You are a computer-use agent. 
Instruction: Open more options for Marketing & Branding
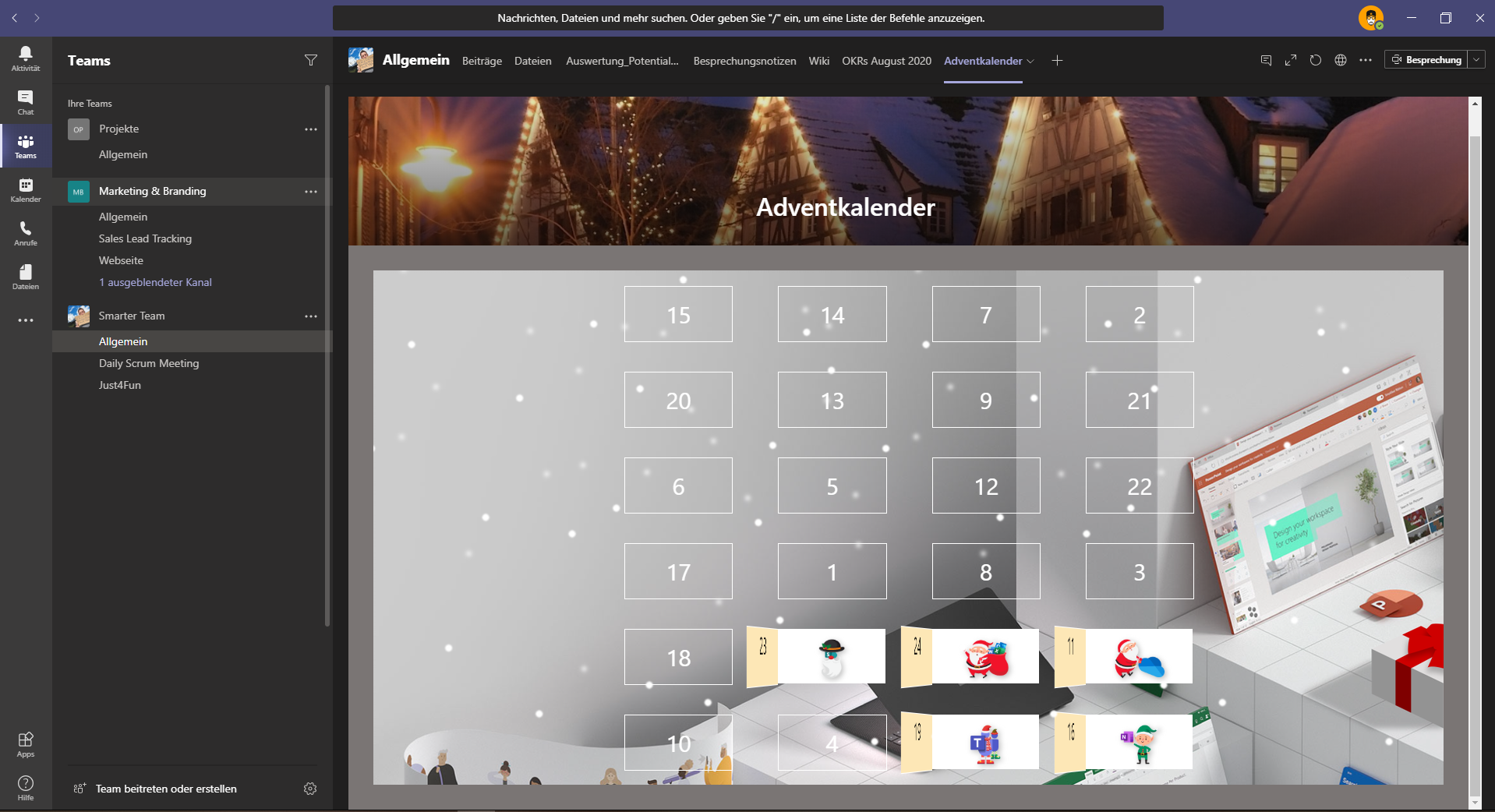pyautogui.click(x=311, y=192)
